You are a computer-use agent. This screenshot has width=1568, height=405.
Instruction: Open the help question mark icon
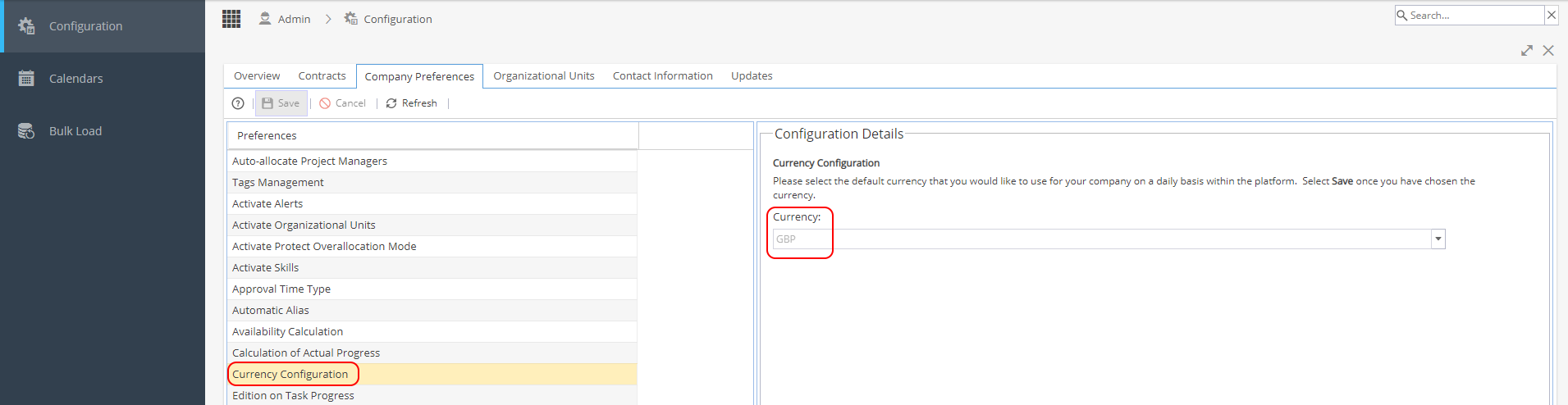pos(238,103)
